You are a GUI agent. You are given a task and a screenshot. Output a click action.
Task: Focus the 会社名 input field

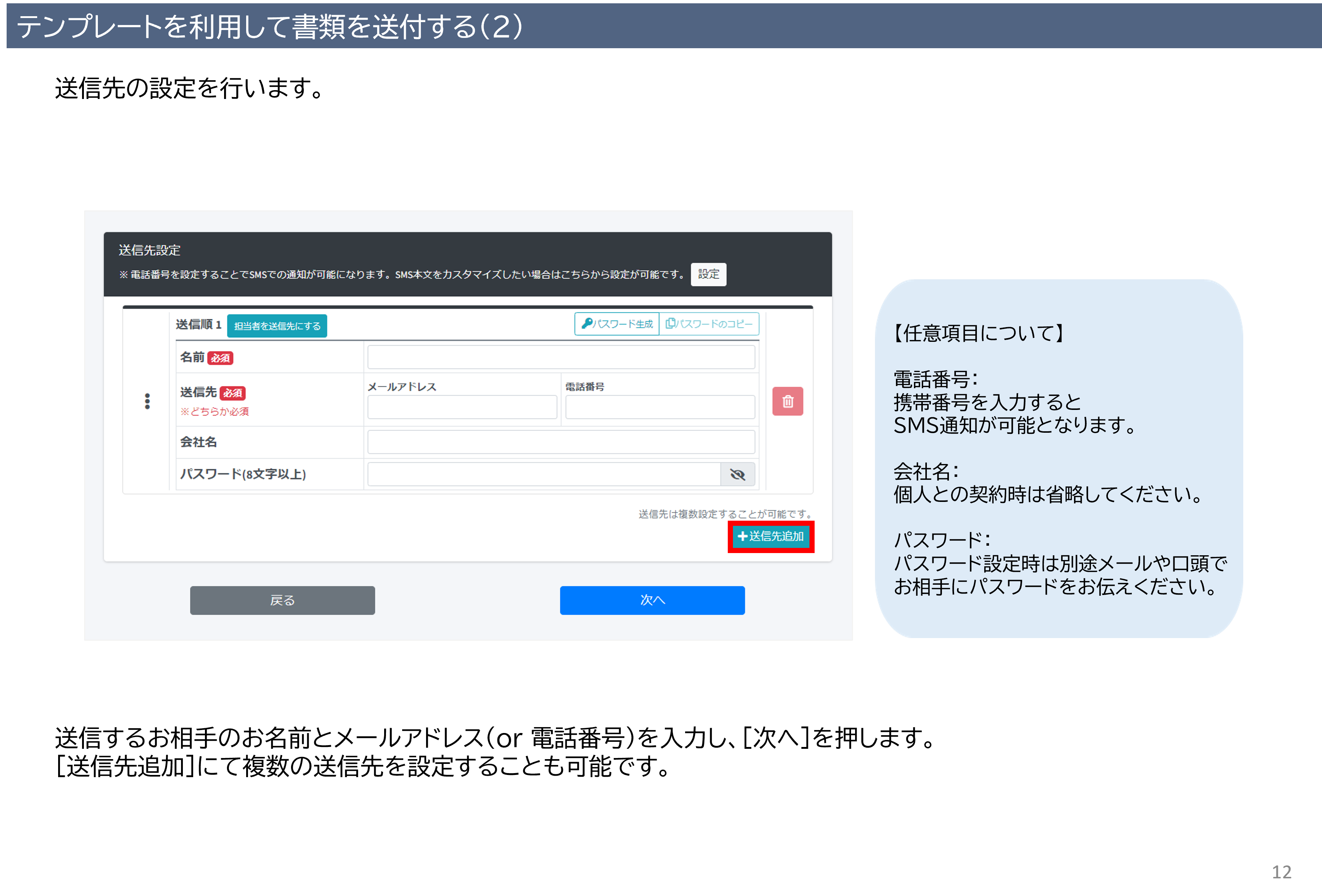(x=561, y=442)
